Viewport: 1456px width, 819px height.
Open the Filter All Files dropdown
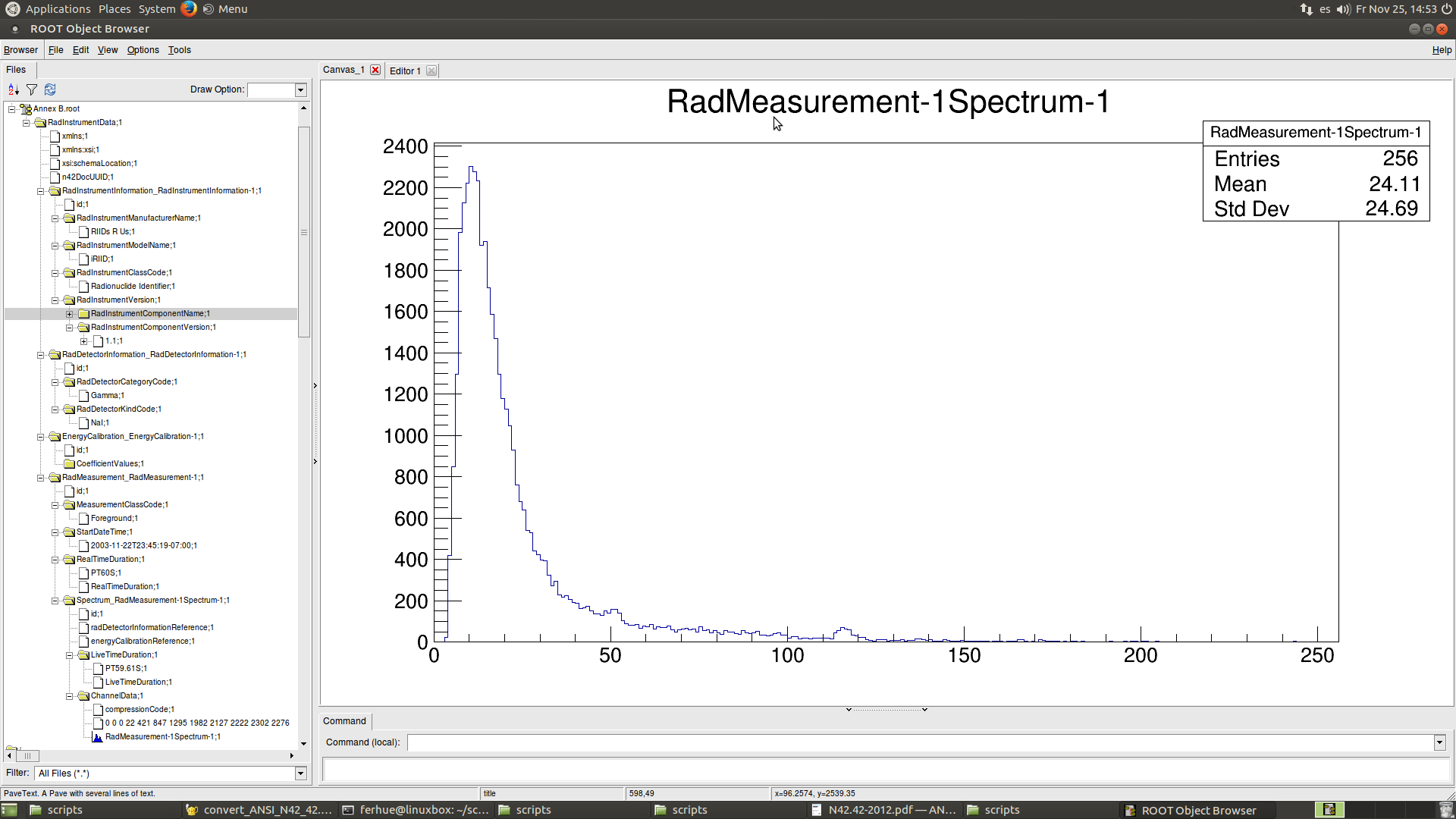pyautogui.click(x=300, y=773)
